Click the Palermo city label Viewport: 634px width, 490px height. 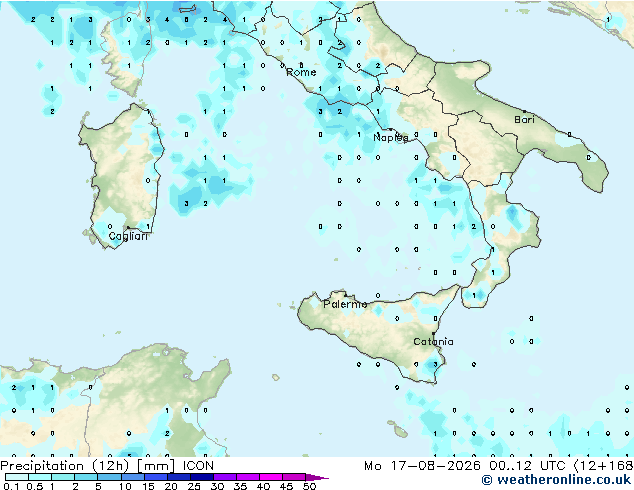[x=345, y=304]
